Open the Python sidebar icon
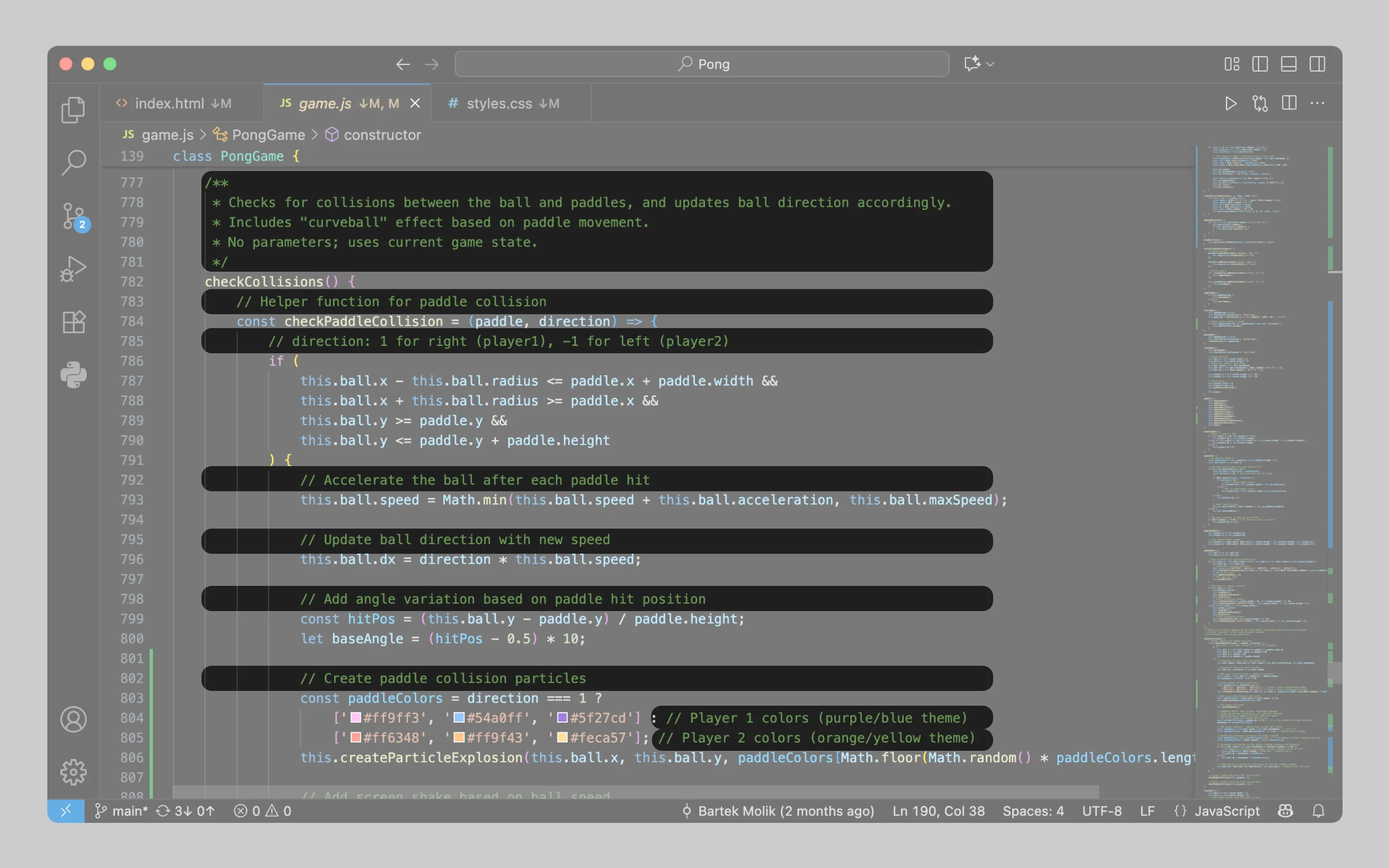This screenshot has width=1389, height=868. tap(73, 375)
